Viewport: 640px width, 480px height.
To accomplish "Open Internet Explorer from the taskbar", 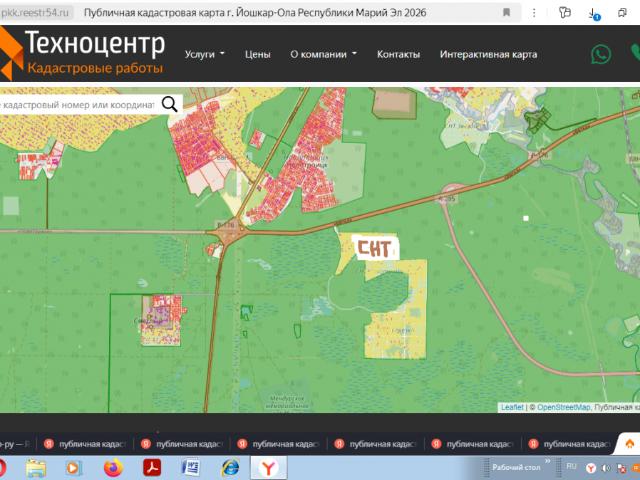I will pos(230,468).
